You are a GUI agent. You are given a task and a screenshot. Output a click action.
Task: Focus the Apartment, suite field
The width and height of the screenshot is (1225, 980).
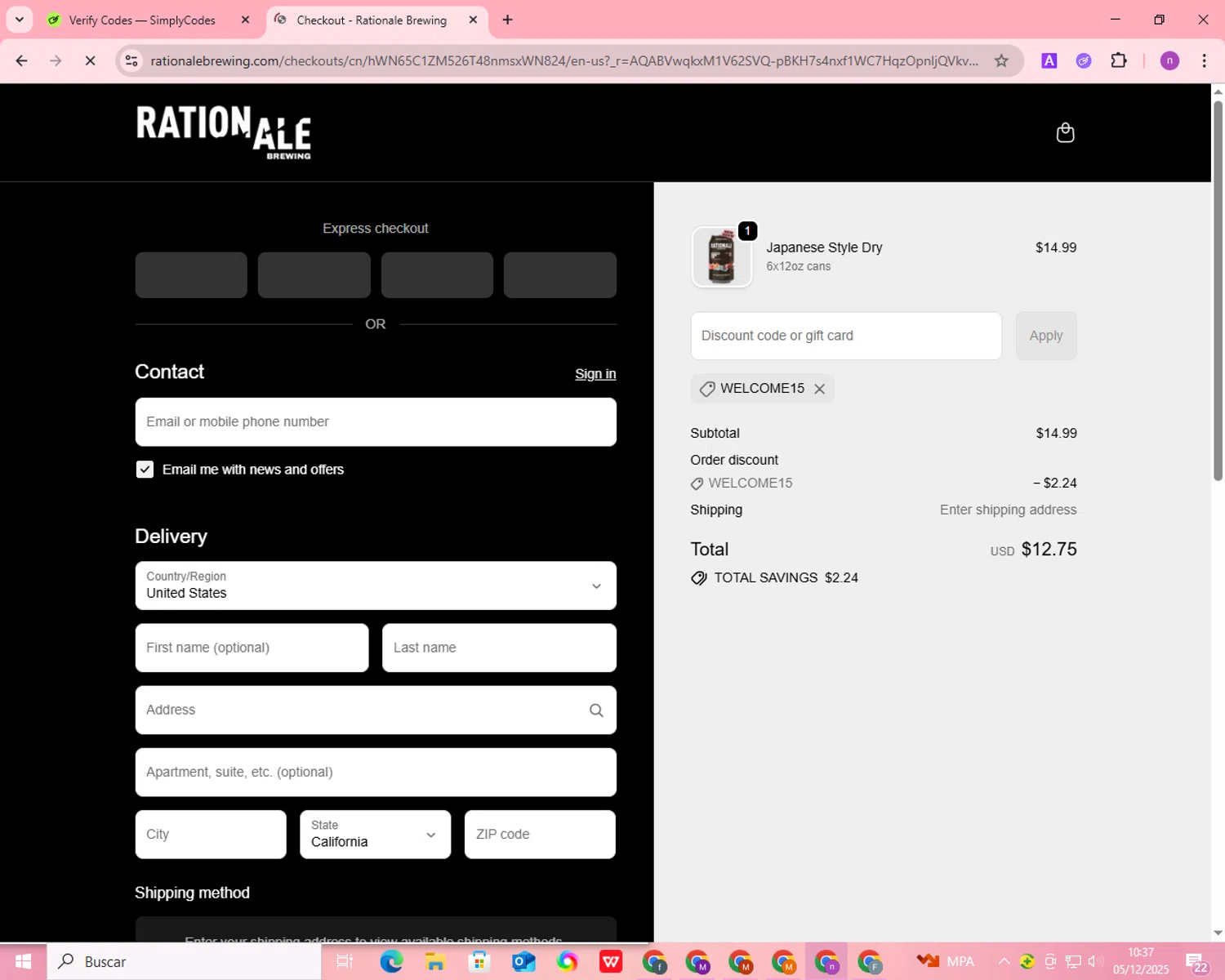coord(376,773)
